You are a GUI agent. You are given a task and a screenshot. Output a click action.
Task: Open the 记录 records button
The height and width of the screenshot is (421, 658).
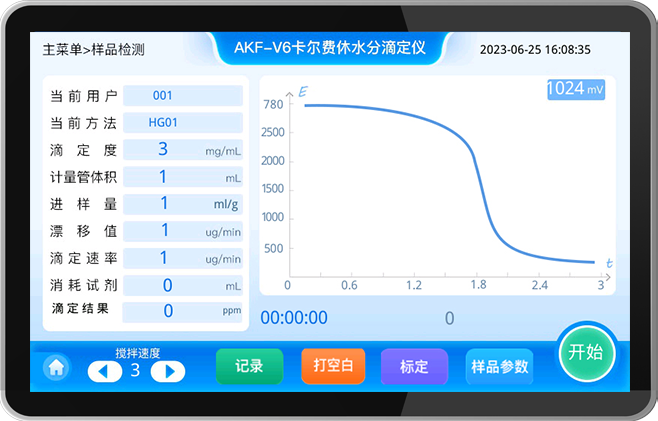click(249, 366)
